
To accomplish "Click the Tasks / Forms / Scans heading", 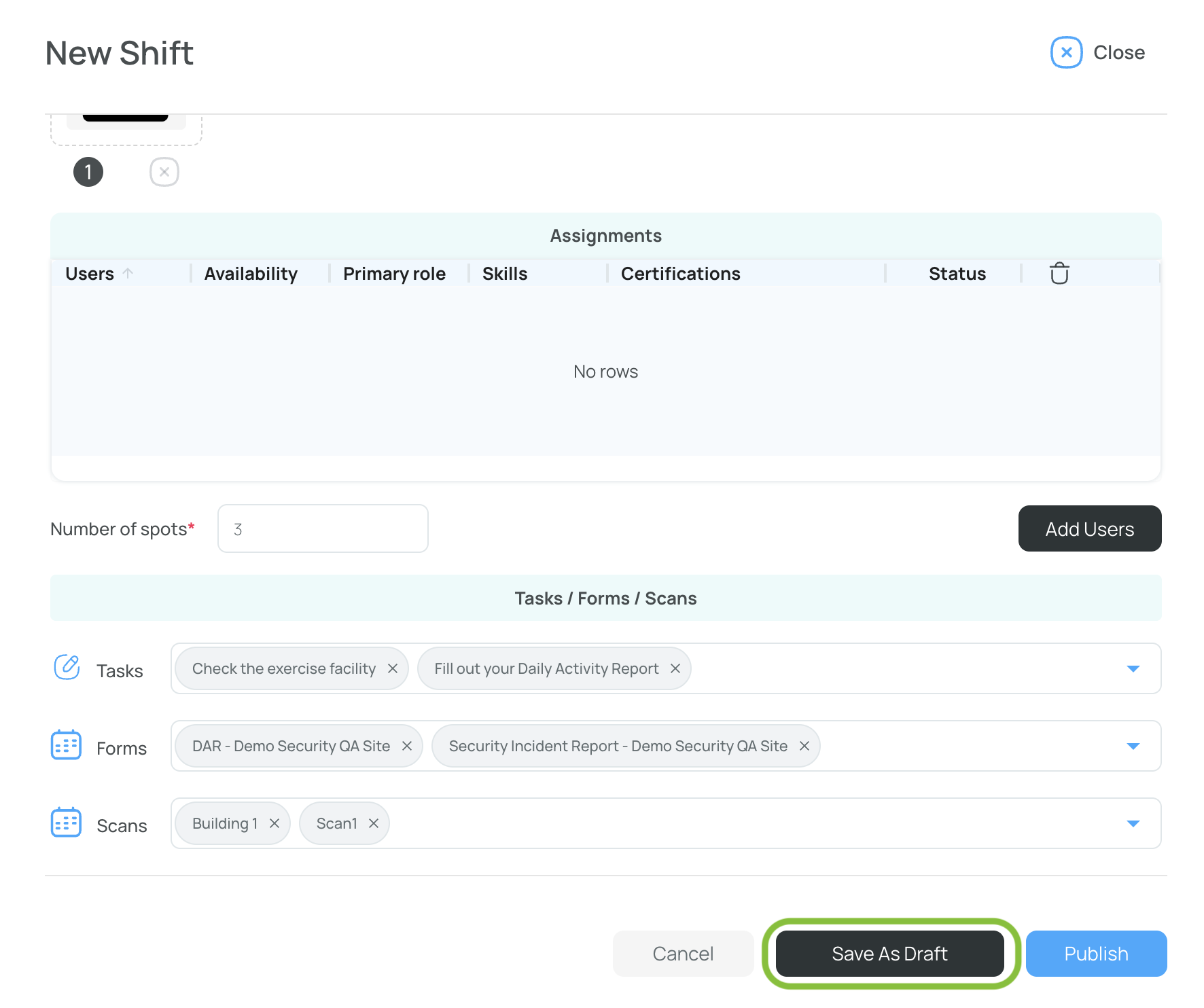I will (x=605, y=598).
